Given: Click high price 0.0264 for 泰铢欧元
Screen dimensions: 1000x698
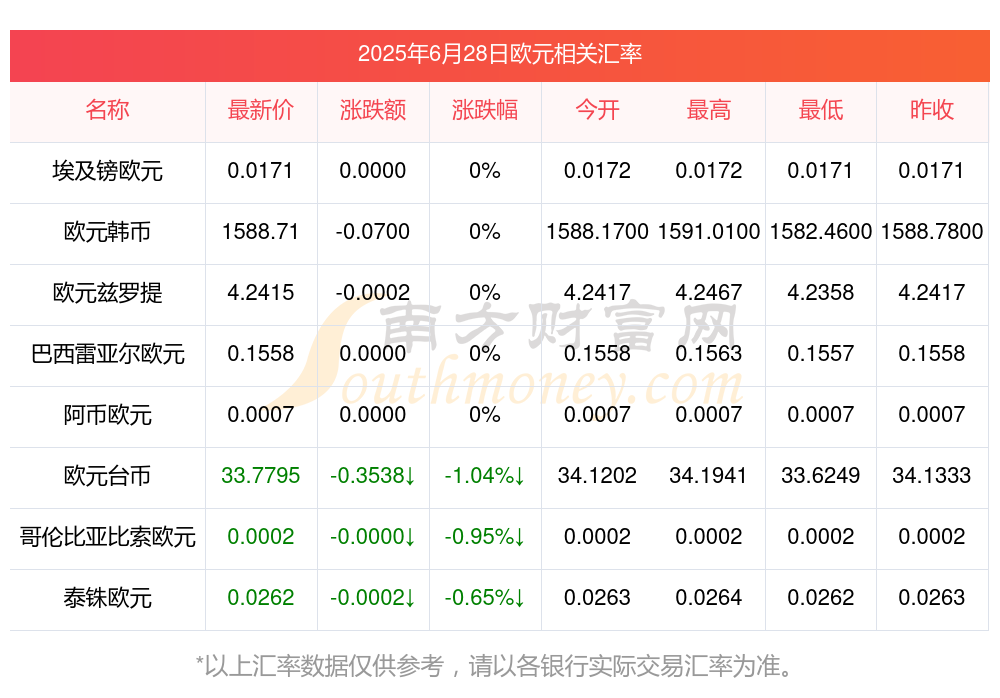Looking at the screenshot, I should pos(709,598).
